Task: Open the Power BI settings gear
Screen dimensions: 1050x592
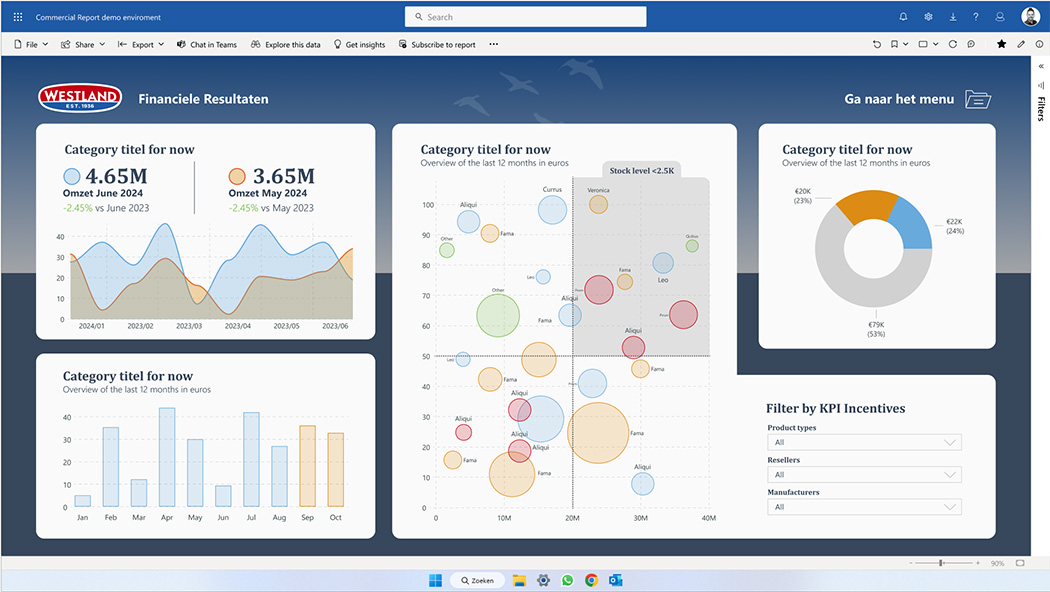Action: 927,16
